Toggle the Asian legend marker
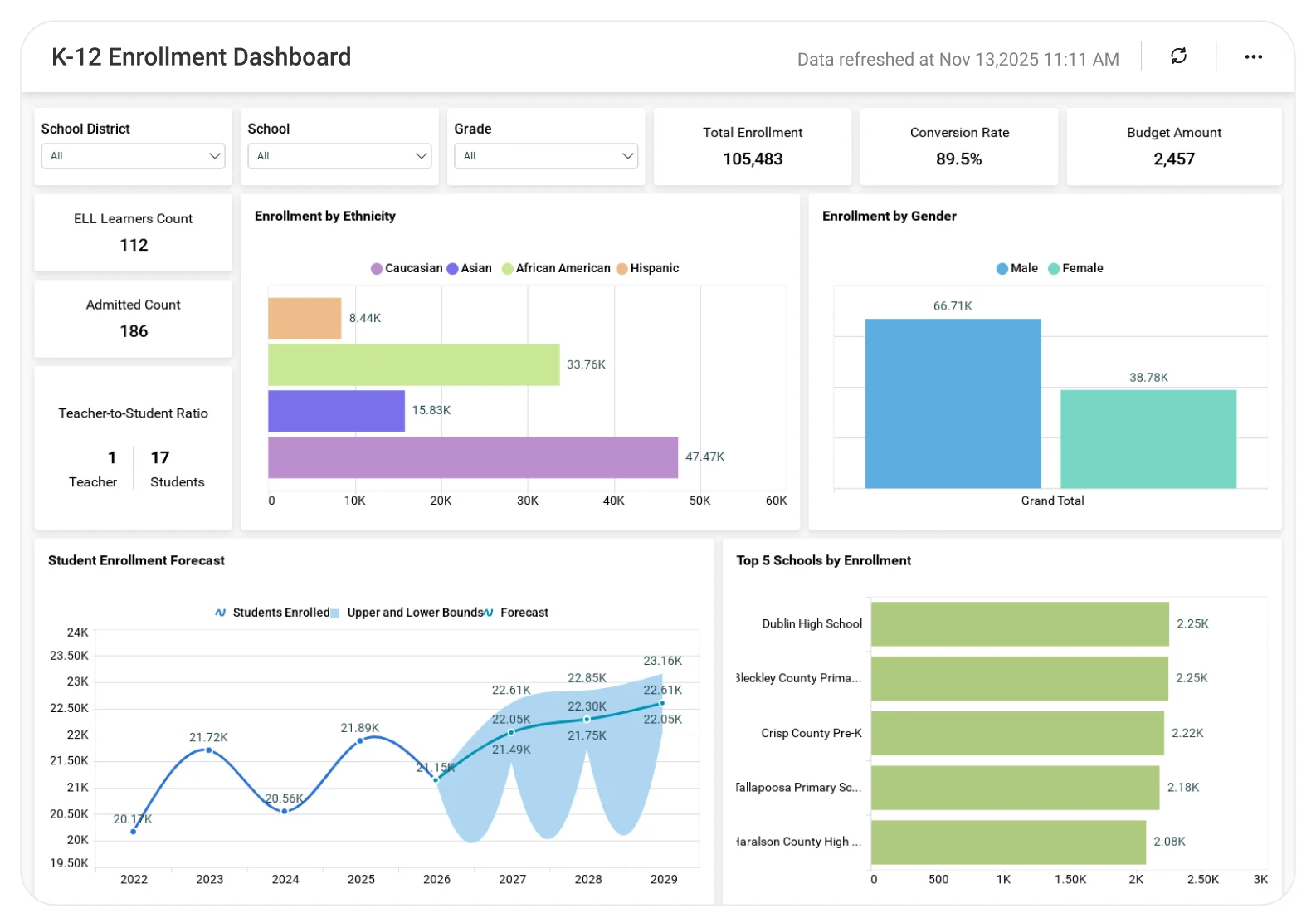The height and width of the screenshot is (923, 1316). pos(452,268)
